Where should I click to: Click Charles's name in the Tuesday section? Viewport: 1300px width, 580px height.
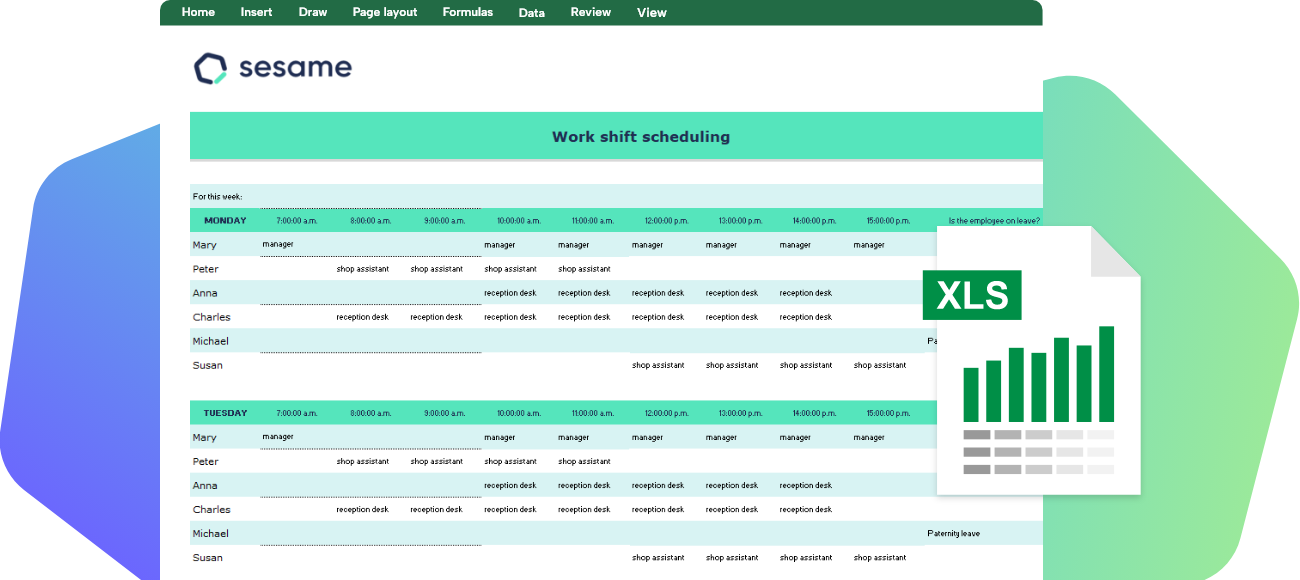211,510
